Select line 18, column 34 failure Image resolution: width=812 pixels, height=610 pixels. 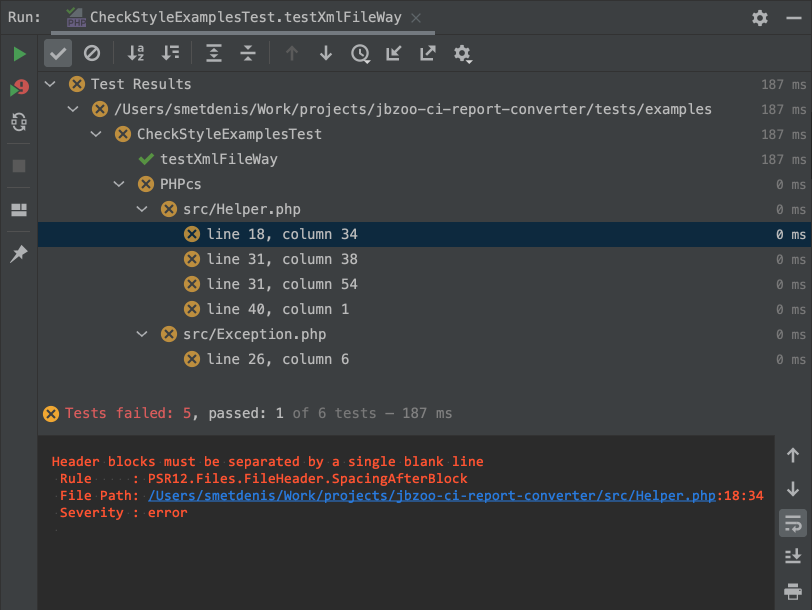pyautogui.click(x=425, y=234)
